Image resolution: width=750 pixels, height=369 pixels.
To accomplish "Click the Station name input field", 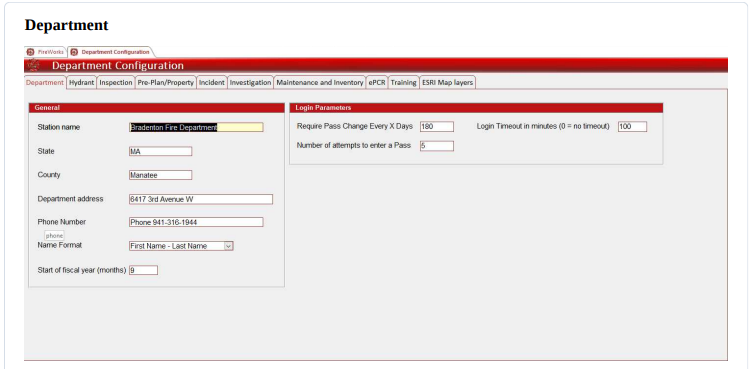I will (196, 127).
